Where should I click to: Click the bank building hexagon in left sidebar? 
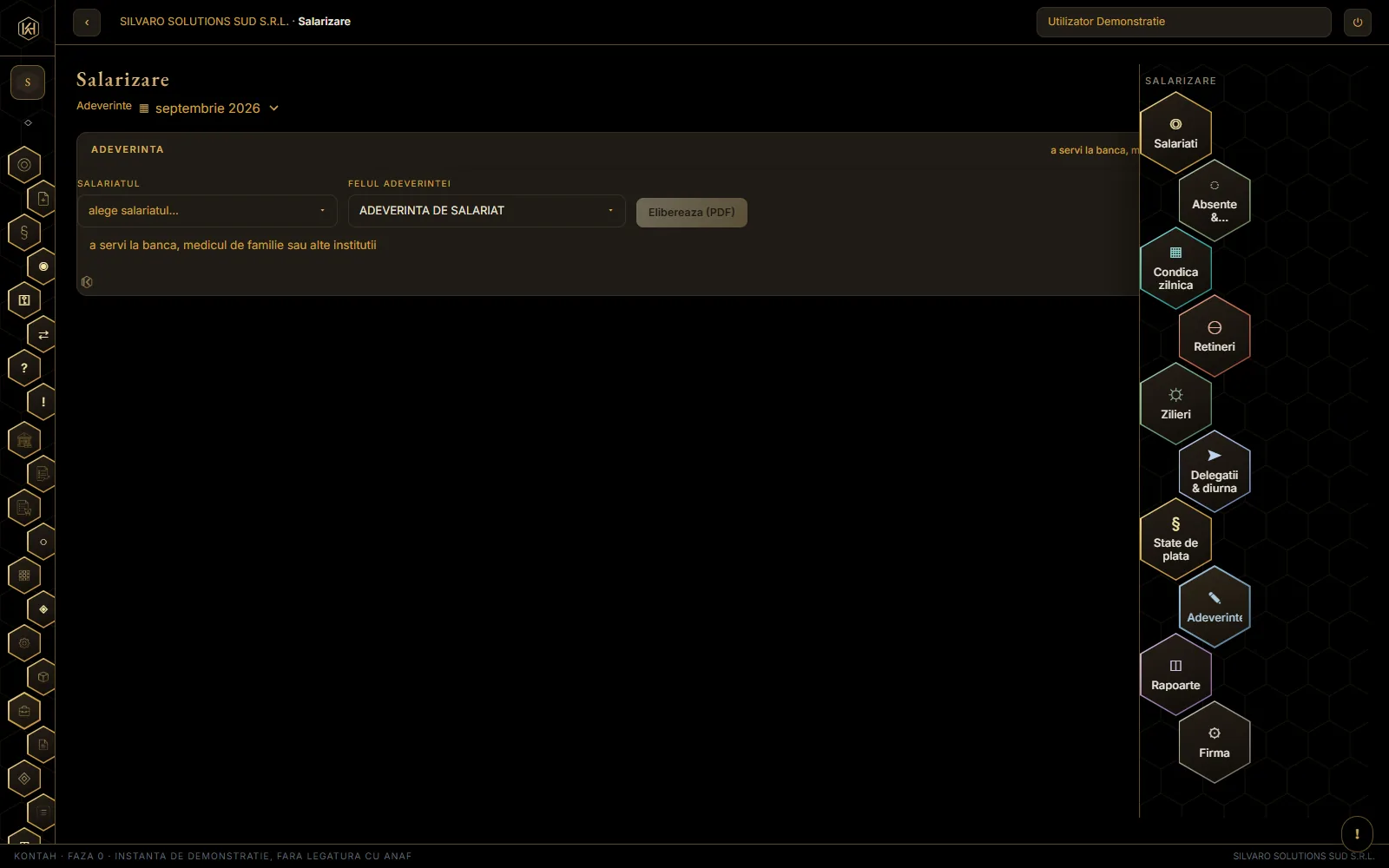coord(24,440)
